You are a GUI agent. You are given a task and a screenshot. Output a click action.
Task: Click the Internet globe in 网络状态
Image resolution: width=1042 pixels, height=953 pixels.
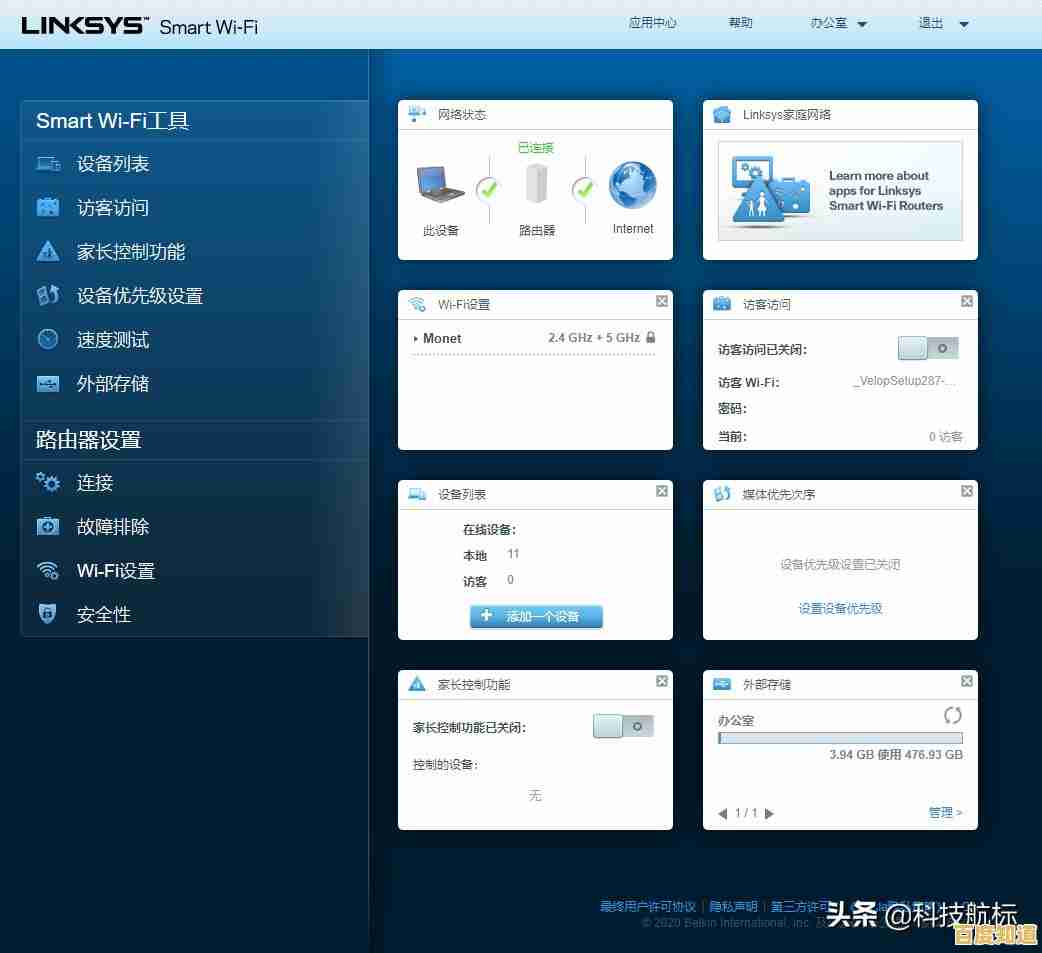(630, 185)
